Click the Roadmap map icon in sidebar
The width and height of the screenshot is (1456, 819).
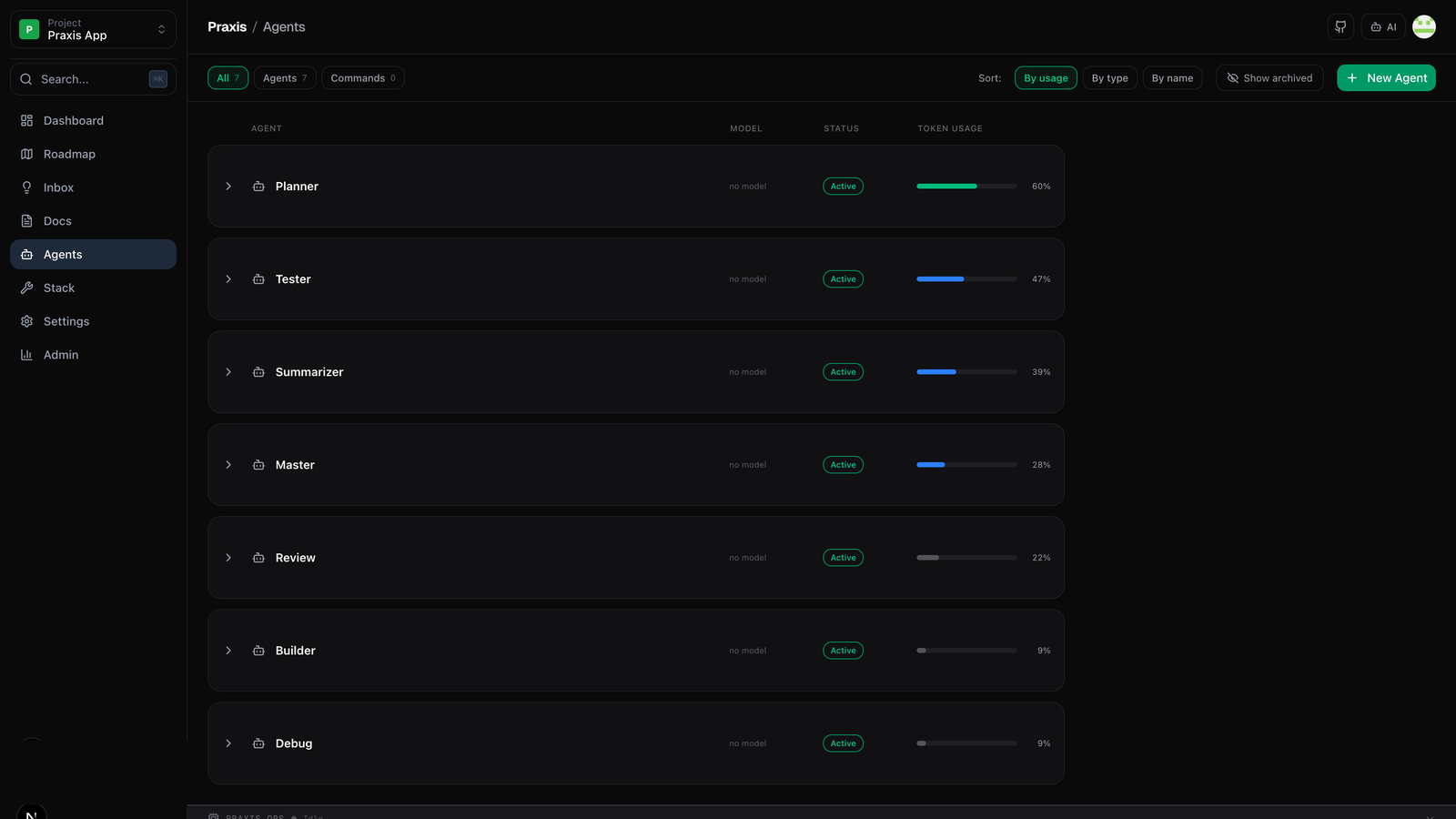(26, 154)
